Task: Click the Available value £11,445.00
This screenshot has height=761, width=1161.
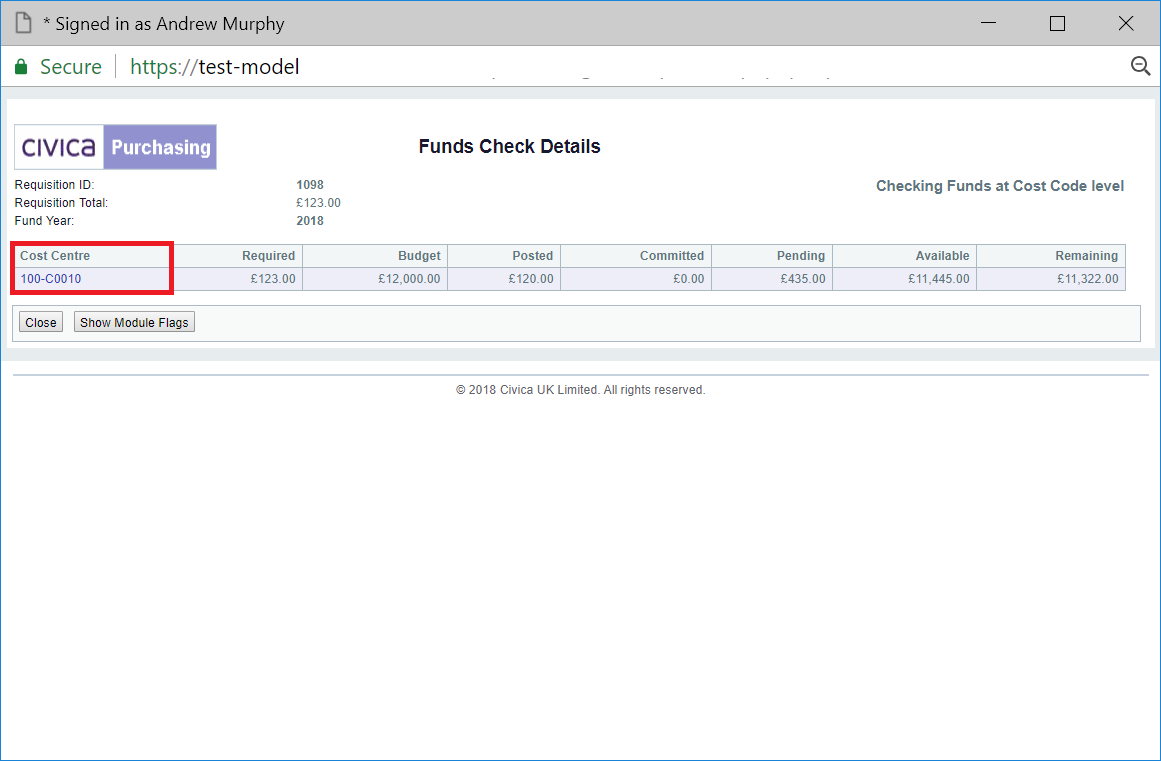Action: (x=939, y=279)
